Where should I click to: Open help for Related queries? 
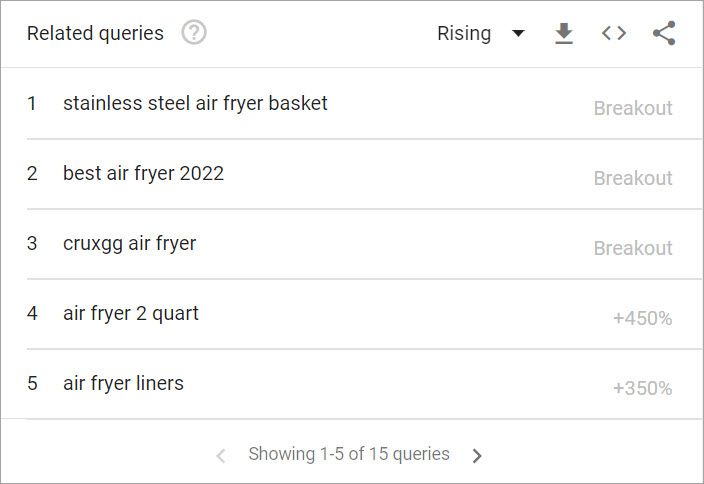(x=194, y=33)
